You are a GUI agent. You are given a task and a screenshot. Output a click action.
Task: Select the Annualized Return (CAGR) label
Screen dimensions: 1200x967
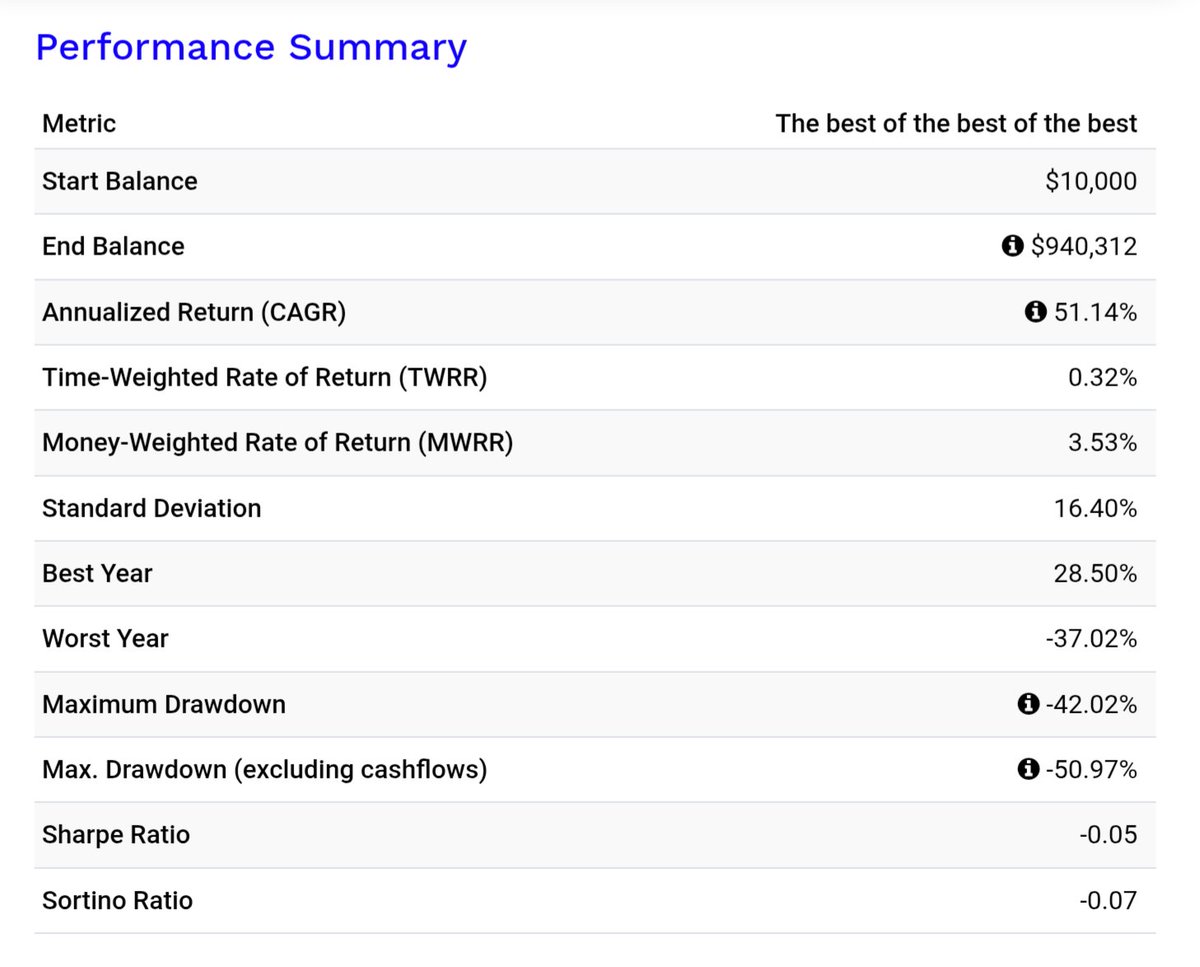click(194, 312)
